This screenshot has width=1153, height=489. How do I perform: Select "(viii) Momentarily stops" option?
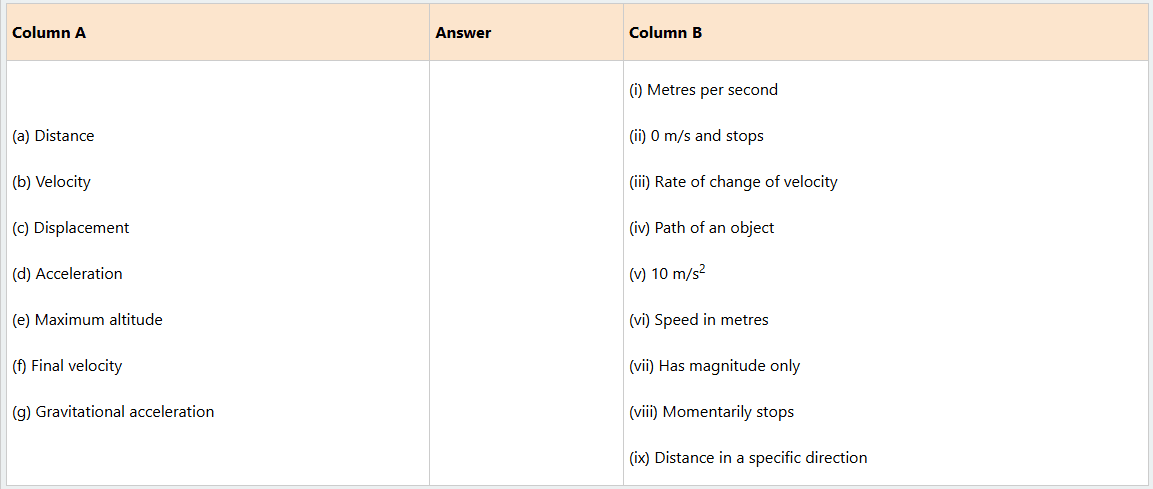coord(711,412)
